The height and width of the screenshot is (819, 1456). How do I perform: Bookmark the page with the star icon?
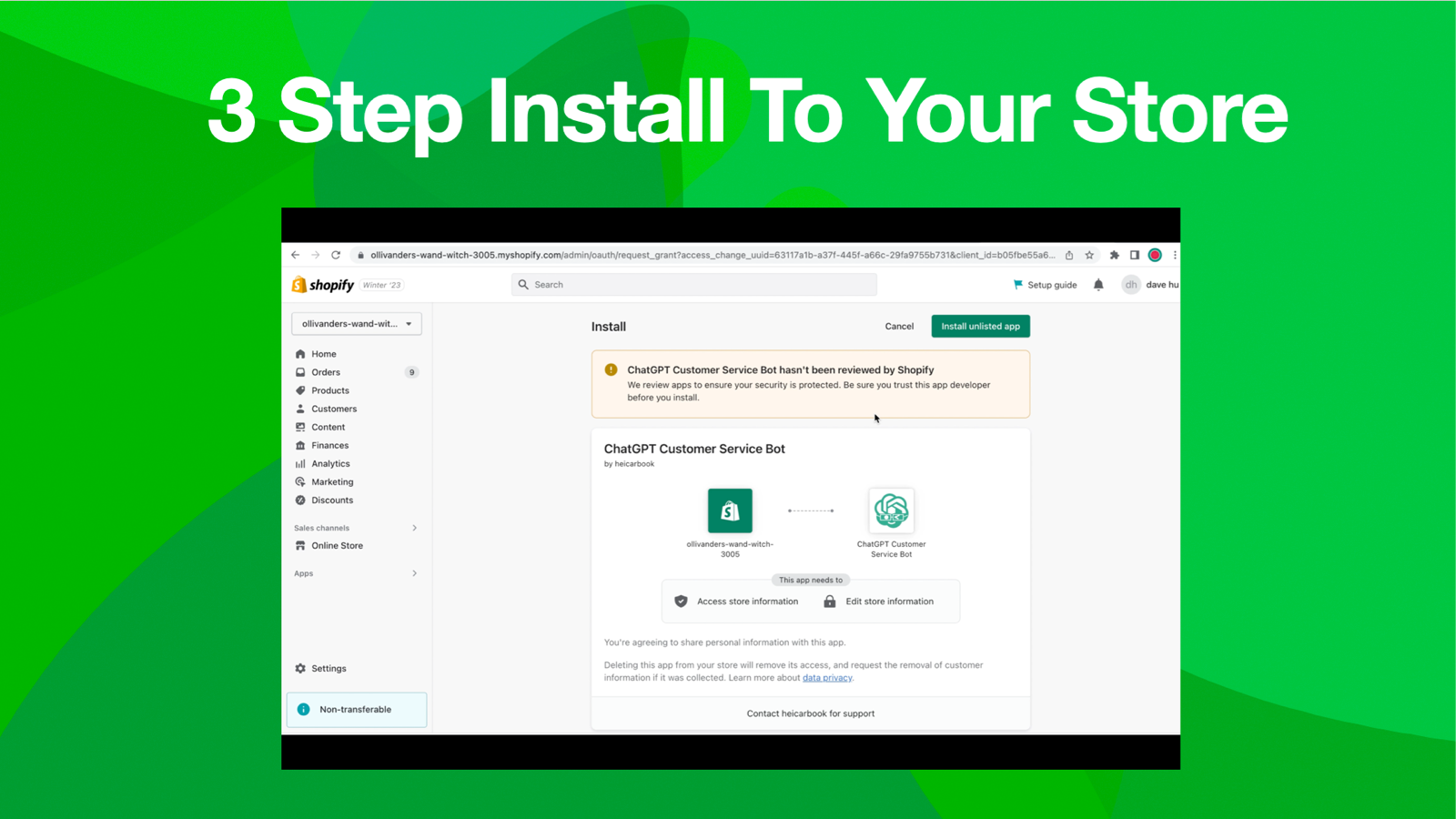tap(1089, 255)
